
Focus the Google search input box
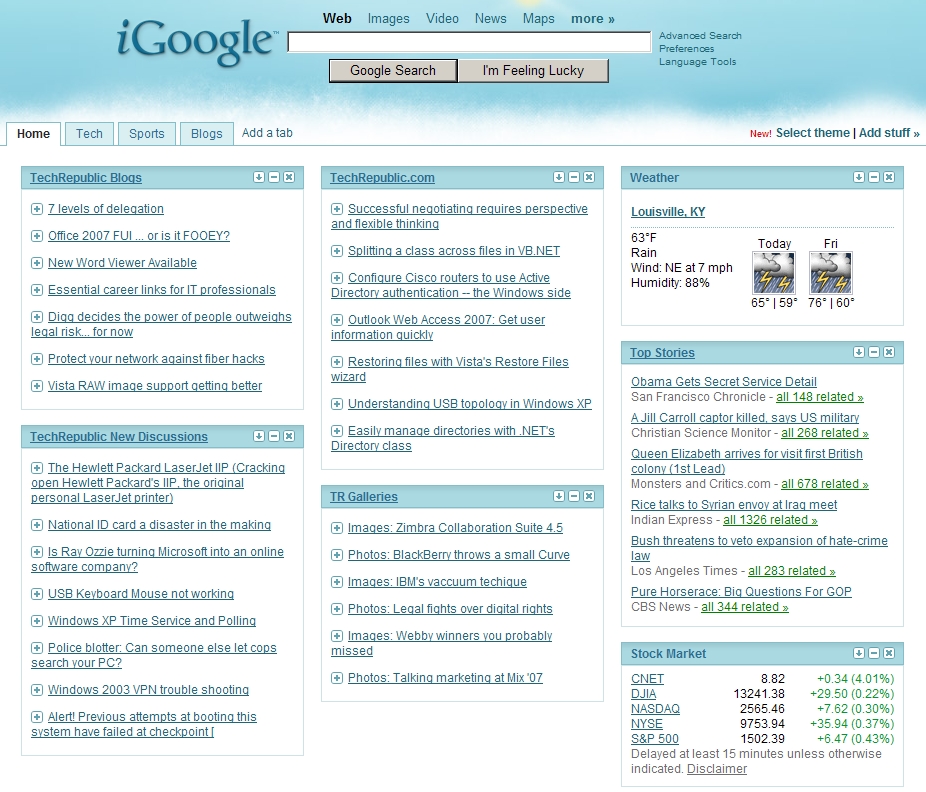[x=469, y=42]
